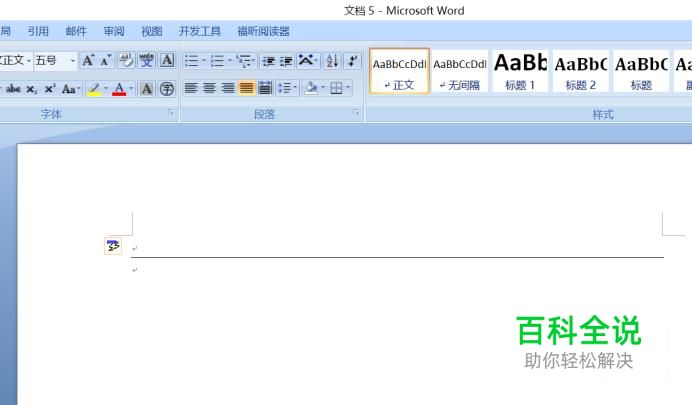Sort text using the A-Z icon
The height and width of the screenshot is (405, 692).
pyautogui.click(x=332, y=61)
